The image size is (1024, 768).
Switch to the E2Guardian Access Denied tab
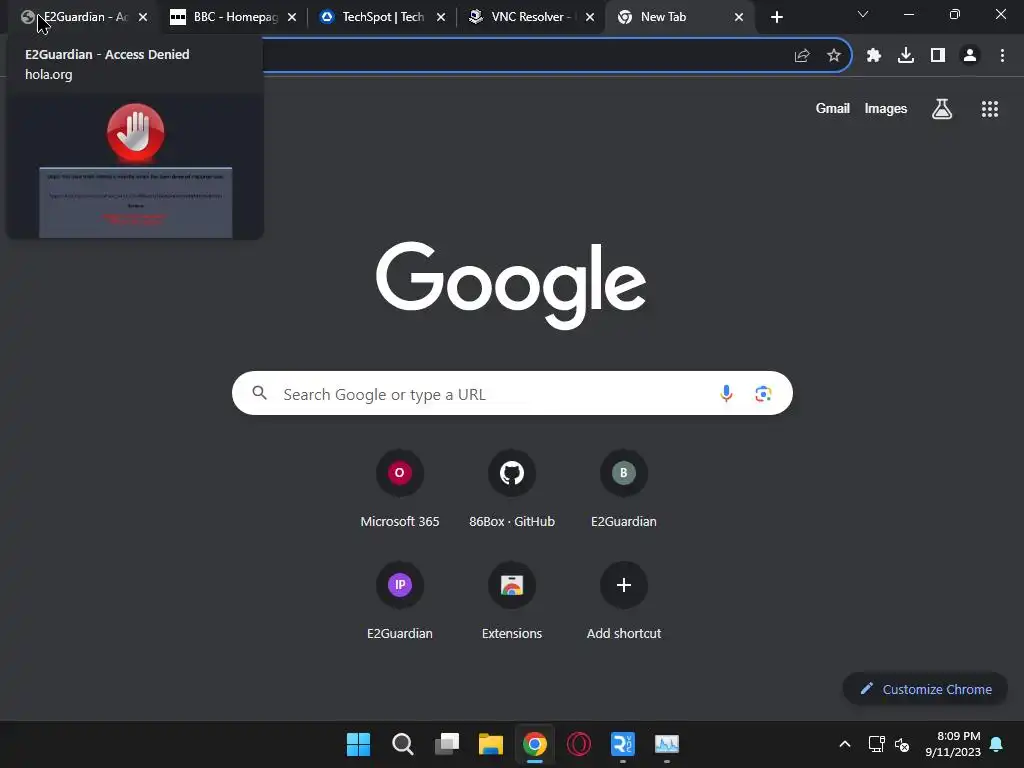click(82, 17)
